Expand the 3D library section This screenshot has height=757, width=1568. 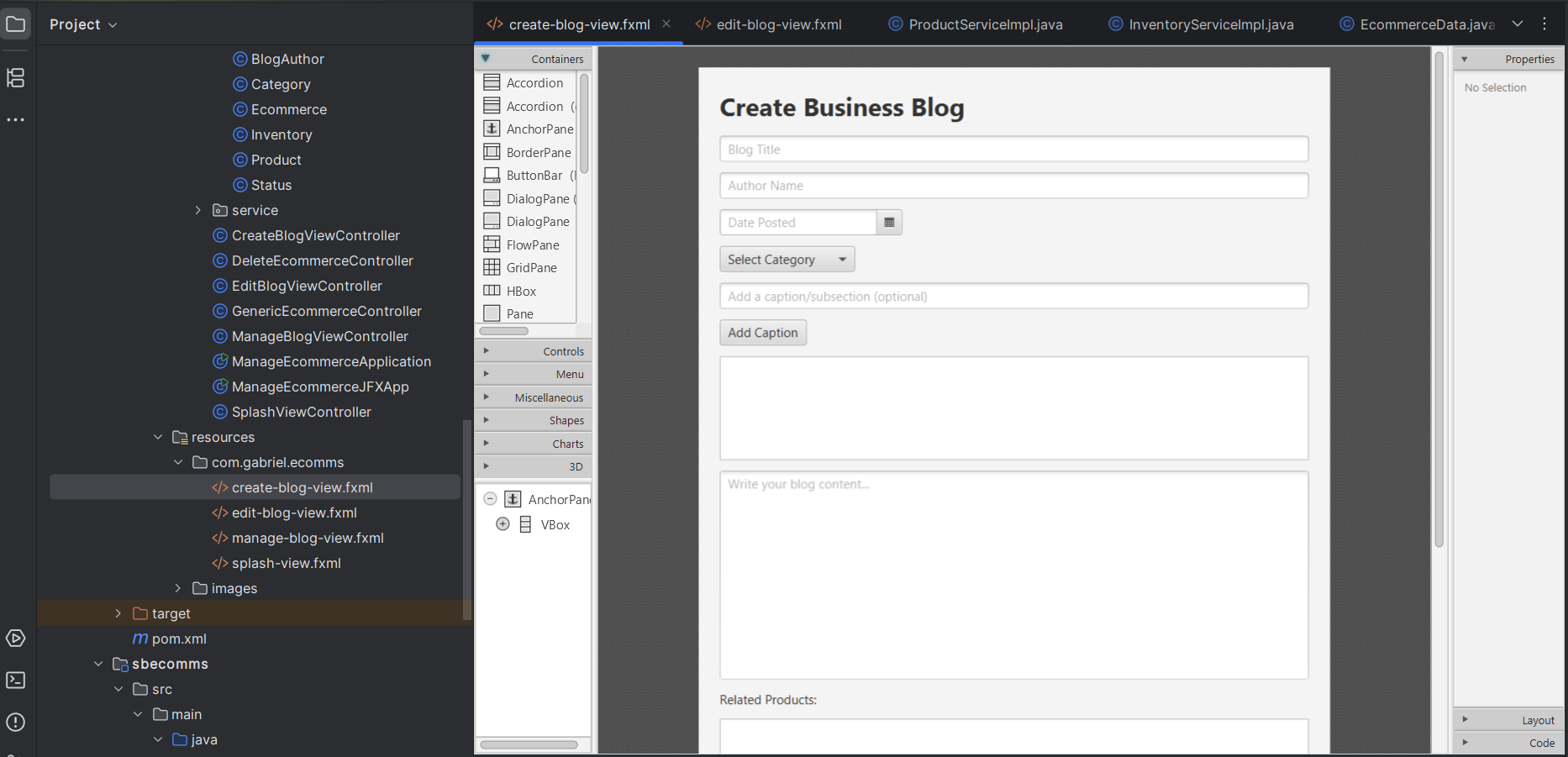tap(534, 466)
